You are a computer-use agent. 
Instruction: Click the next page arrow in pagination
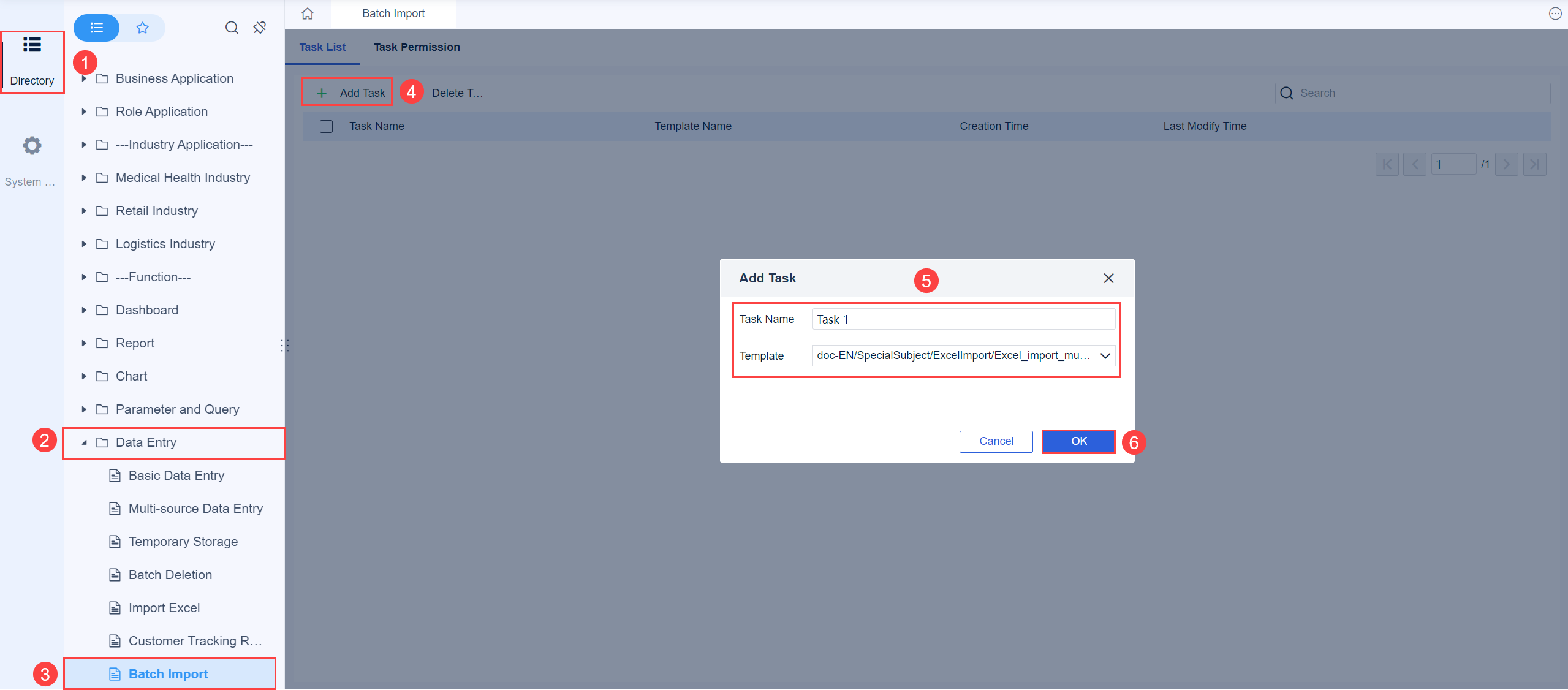pos(1506,164)
